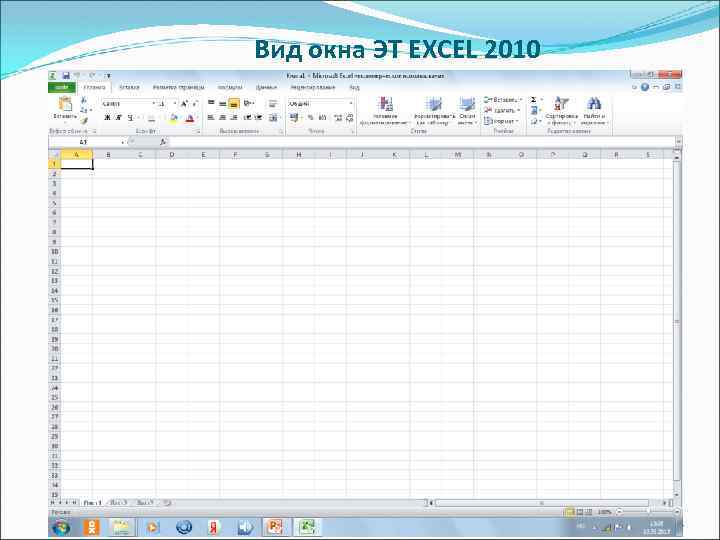Open the Calibri font name dropdown

[x=154, y=104]
